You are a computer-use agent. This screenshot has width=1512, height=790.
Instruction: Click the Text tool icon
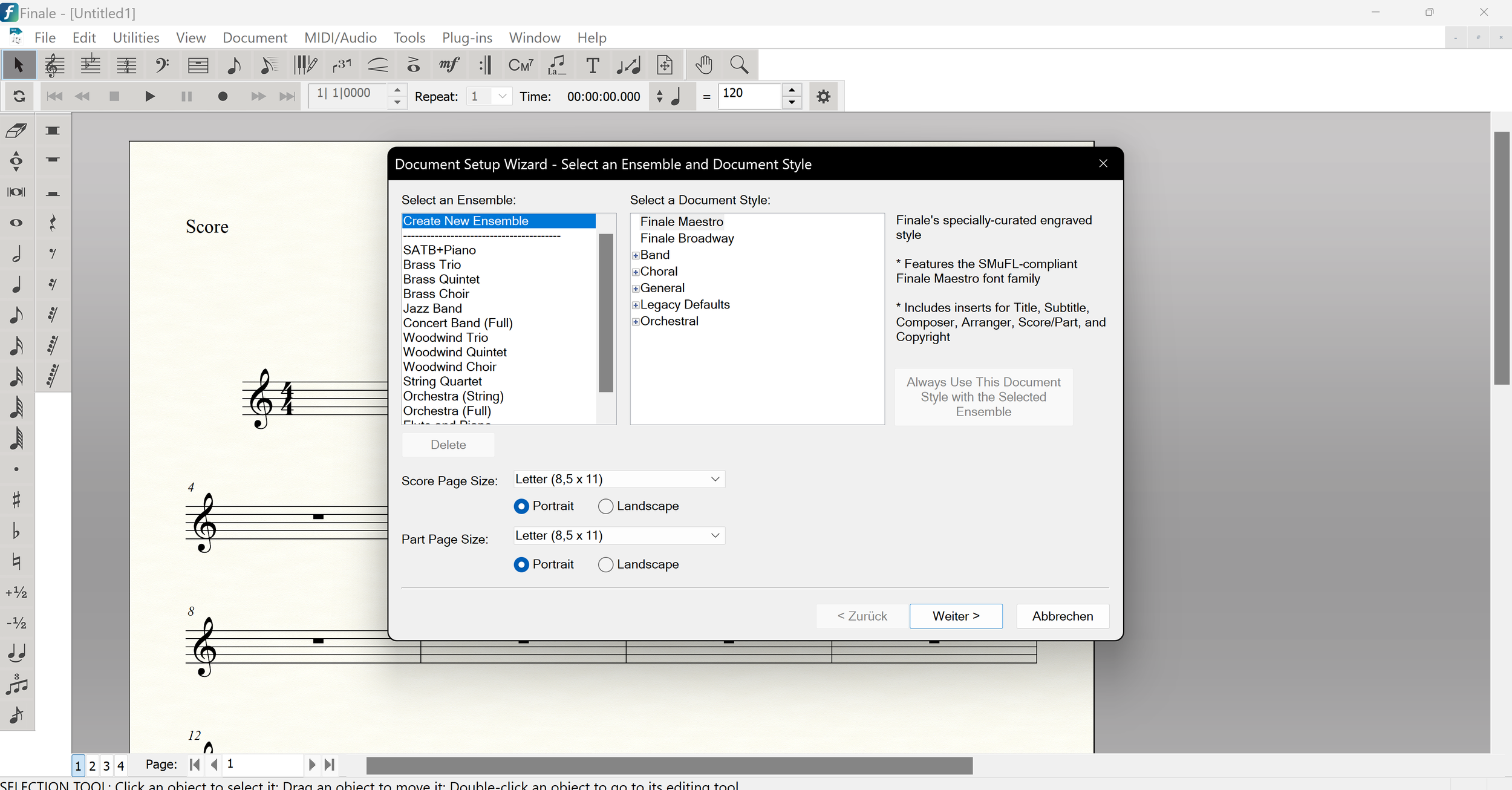[593, 65]
